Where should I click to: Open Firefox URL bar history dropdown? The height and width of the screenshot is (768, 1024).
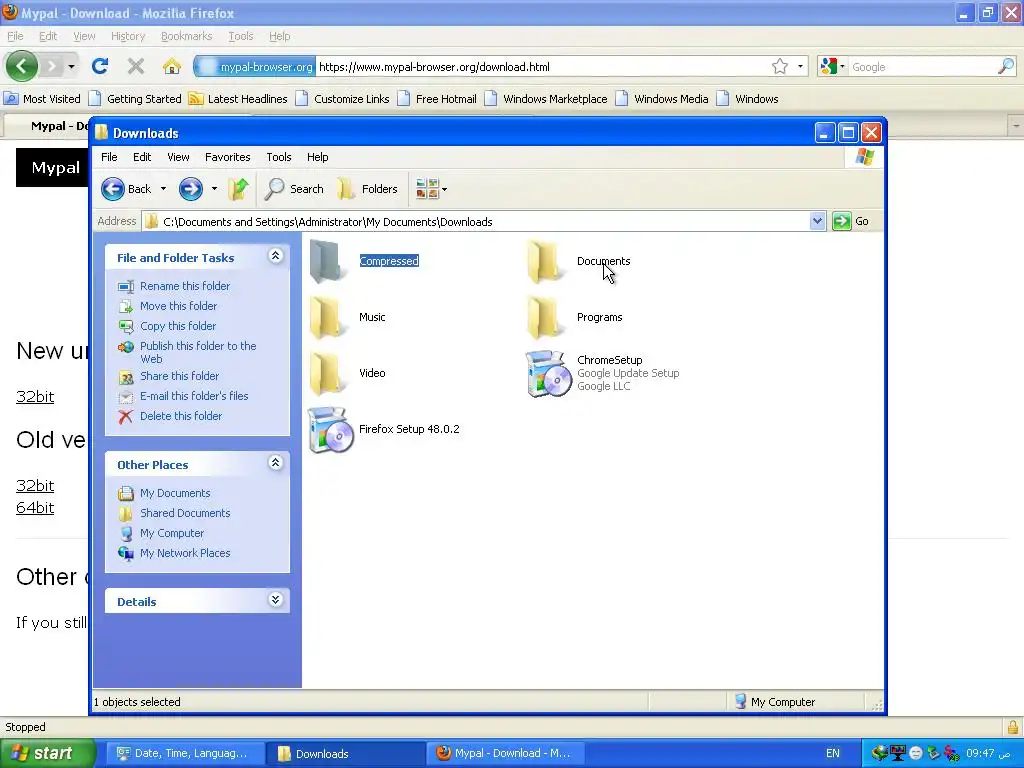[800, 67]
